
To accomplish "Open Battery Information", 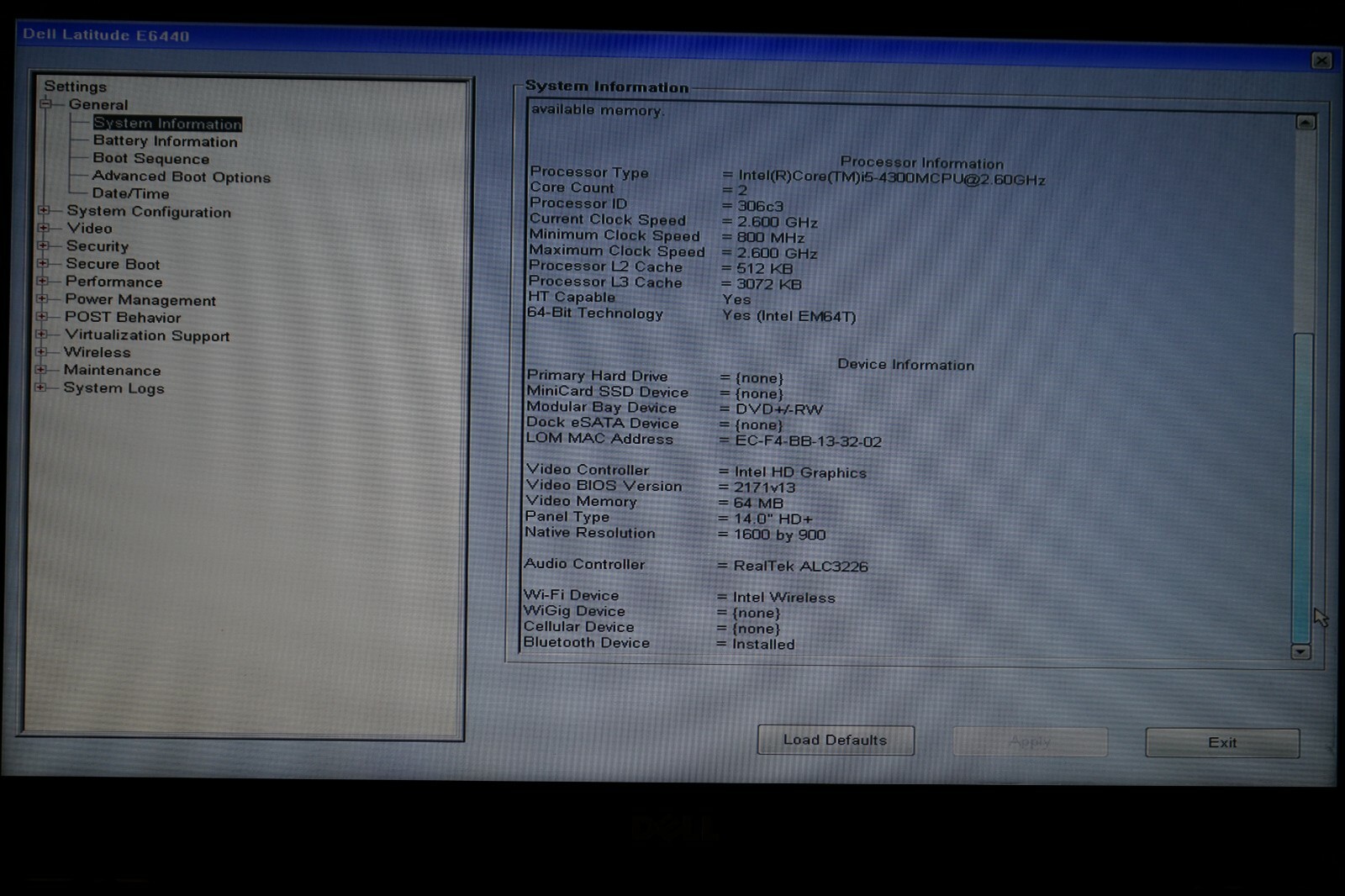I will (165, 141).
